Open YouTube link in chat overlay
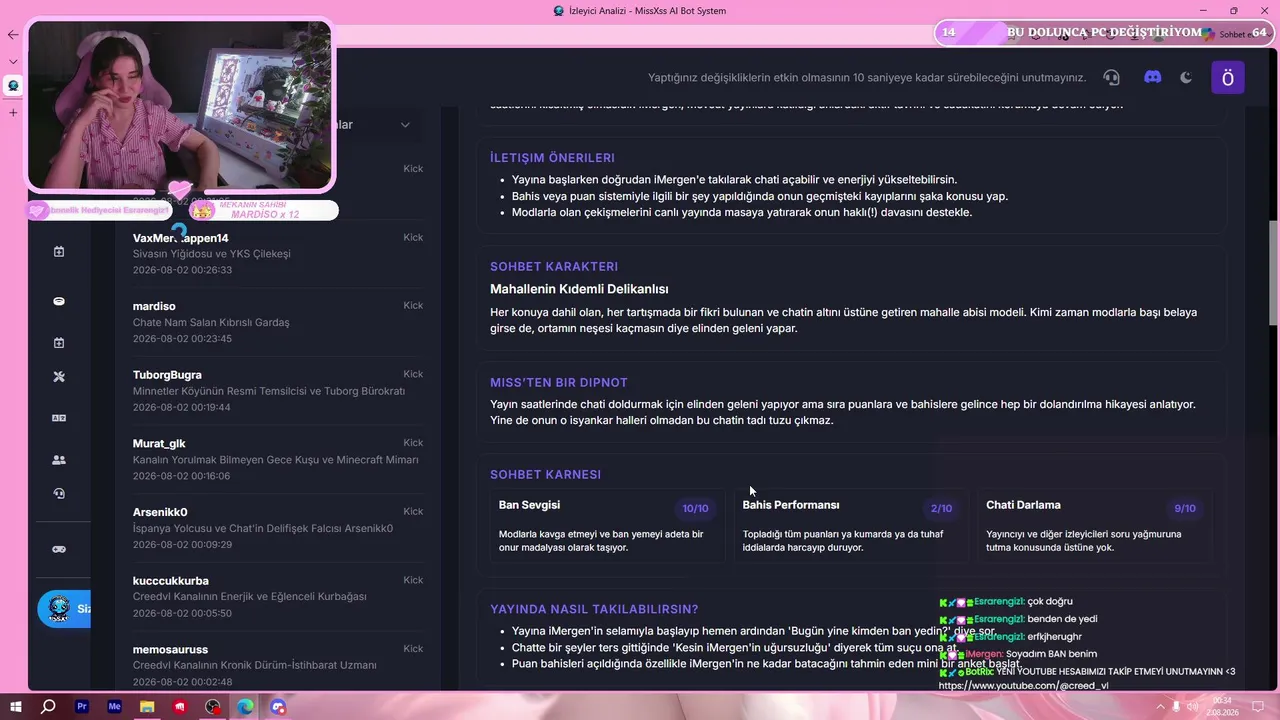This screenshot has width=1280, height=720. pos(1023,686)
